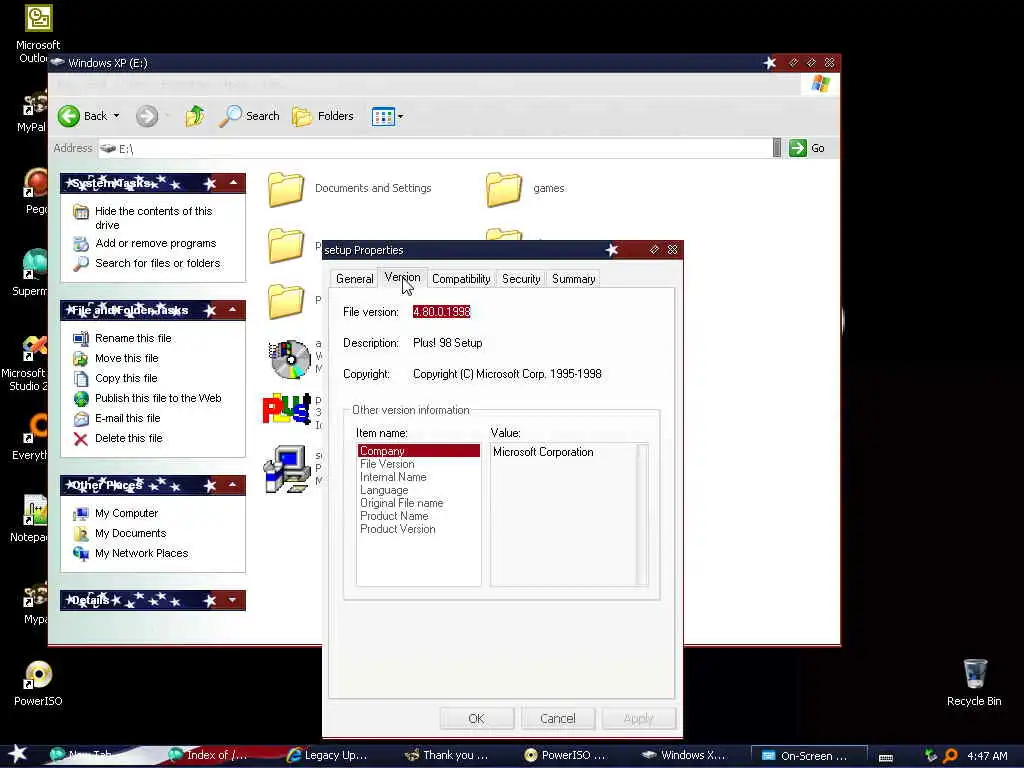Go up one folder level icon
1024x768 pixels.
(x=195, y=116)
